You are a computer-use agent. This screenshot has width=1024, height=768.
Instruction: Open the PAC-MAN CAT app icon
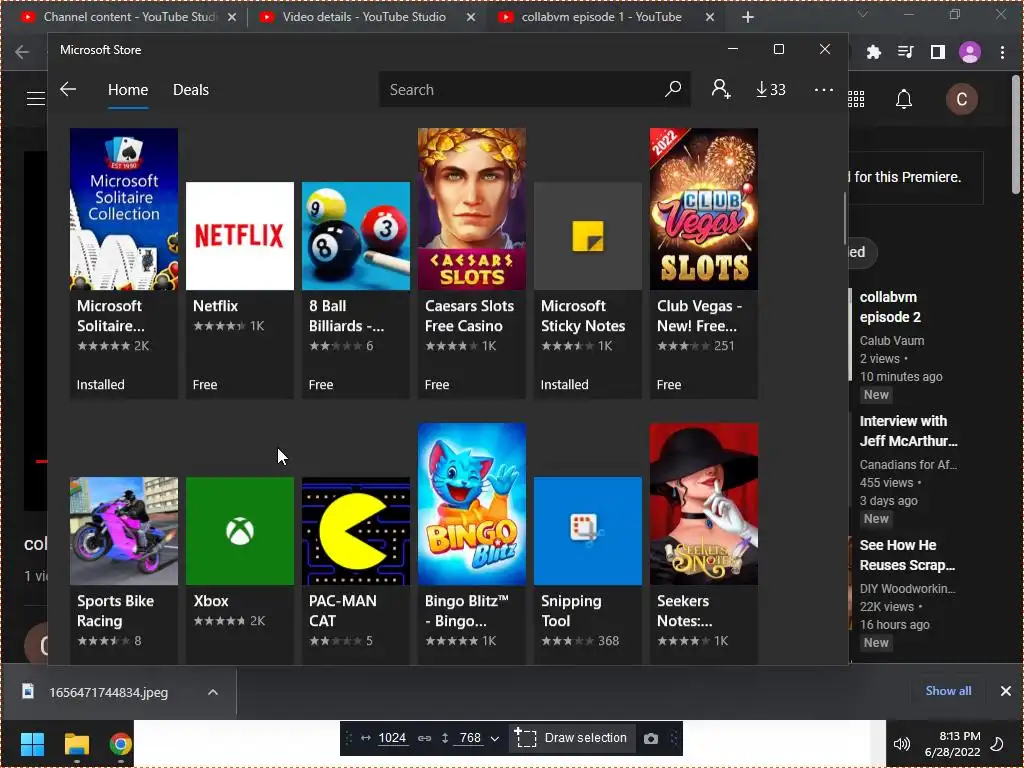click(x=356, y=531)
